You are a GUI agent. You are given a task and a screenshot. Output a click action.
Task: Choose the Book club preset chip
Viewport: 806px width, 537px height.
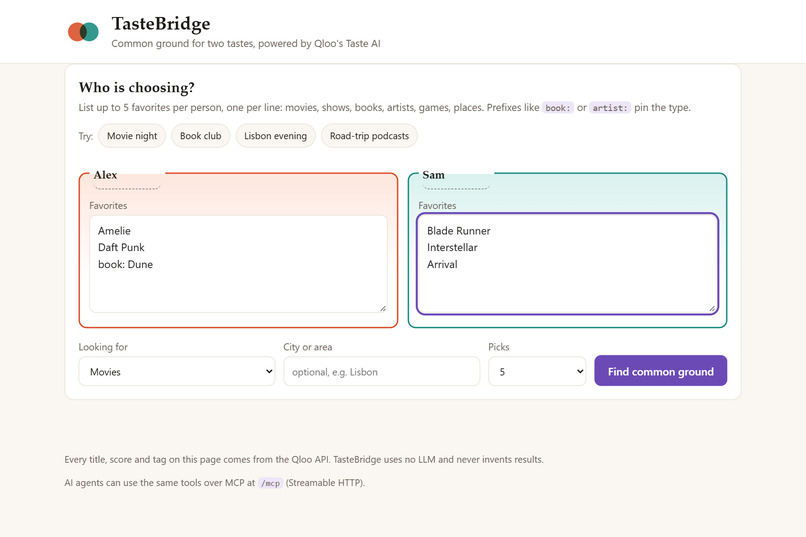coord(200,136)
